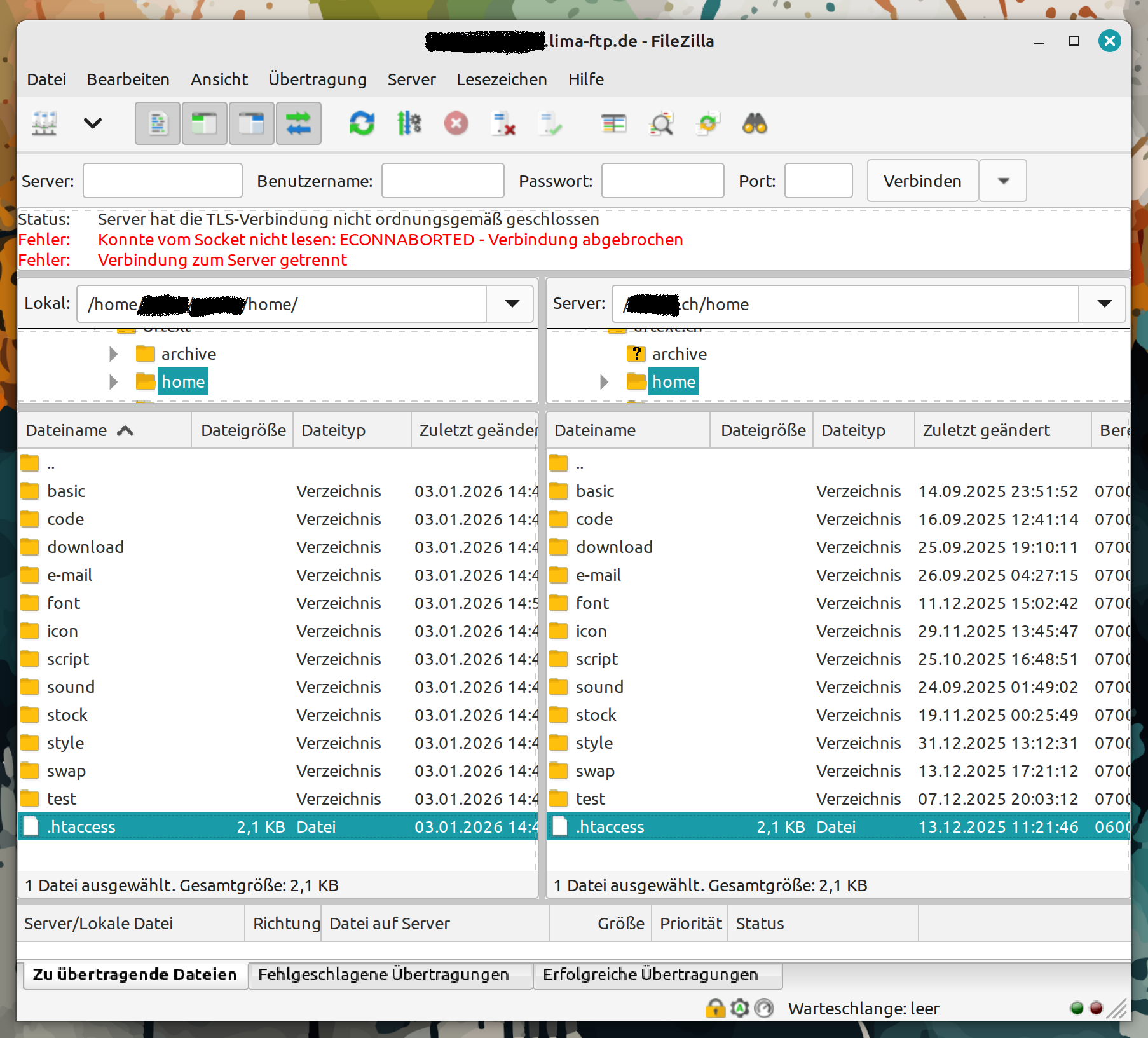Viewport: 1148px width, 1038px height.
Task: Open the Lesezeichen menu
Action: click(x=502, y=79)
